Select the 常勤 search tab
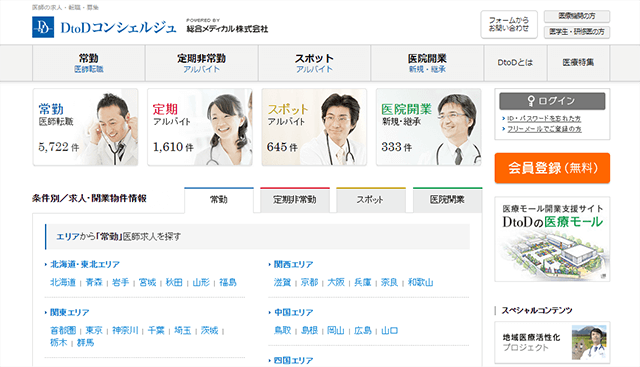Image resolution: width=640 pixels, height=367 pixels. click(219, 200)
